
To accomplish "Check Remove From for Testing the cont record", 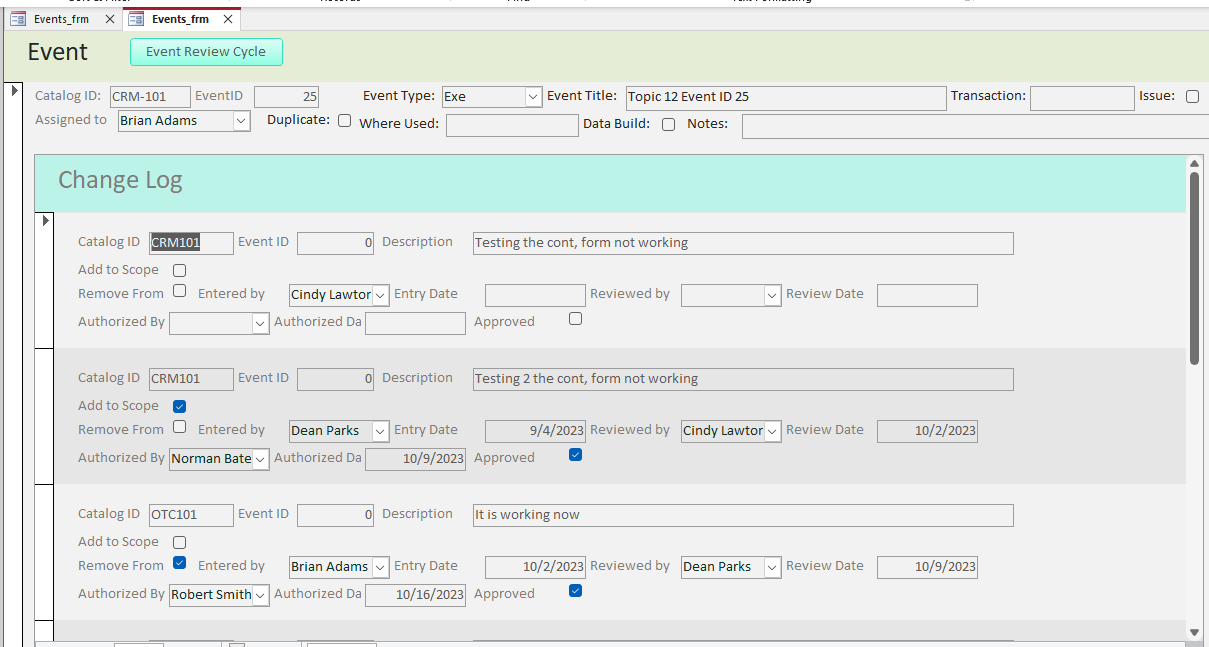I will [x=179, y=291].
